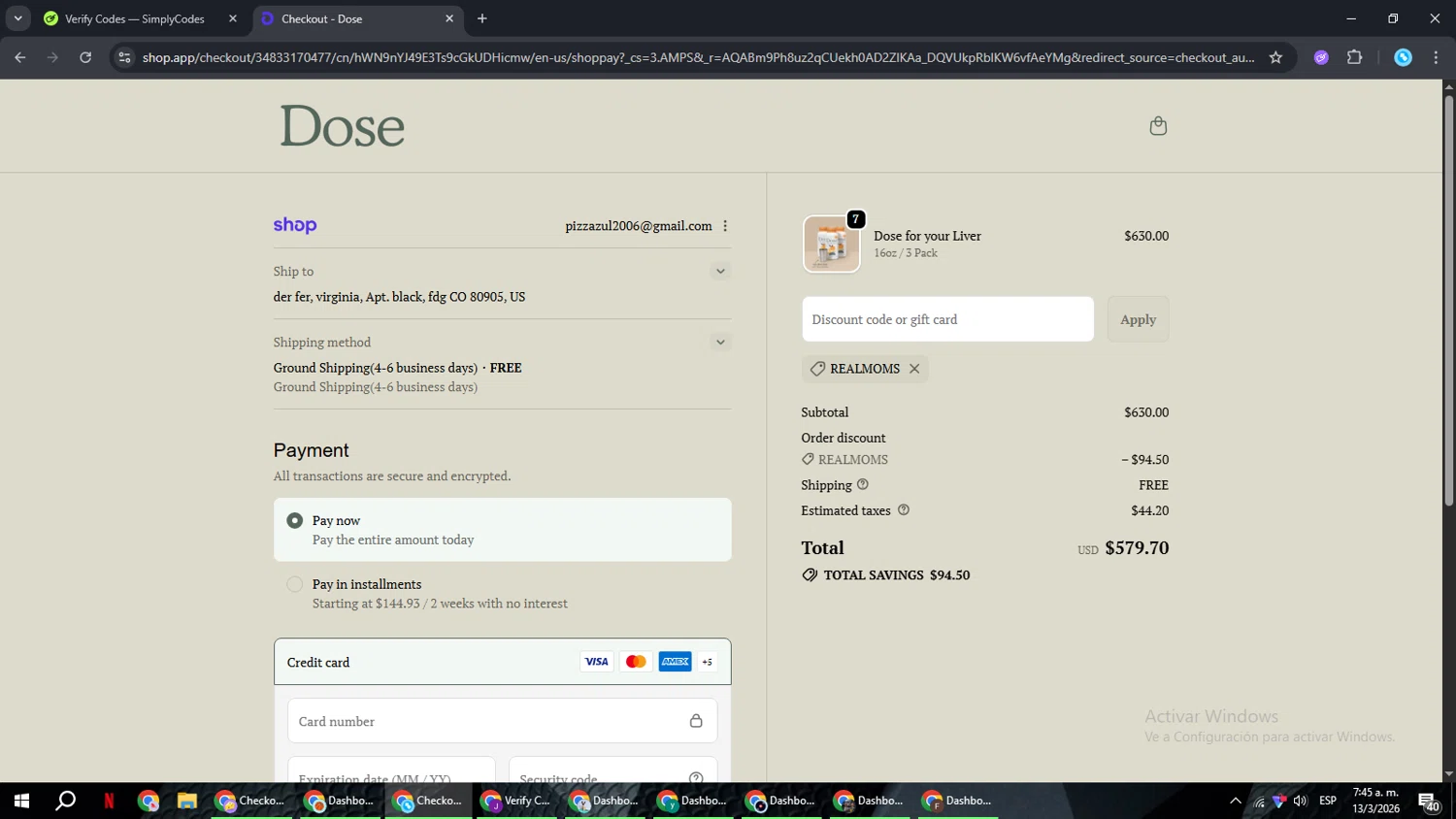Open the tab search dropdown arrow
This screenshot has height=819, width=1456.
click(17, 18)
